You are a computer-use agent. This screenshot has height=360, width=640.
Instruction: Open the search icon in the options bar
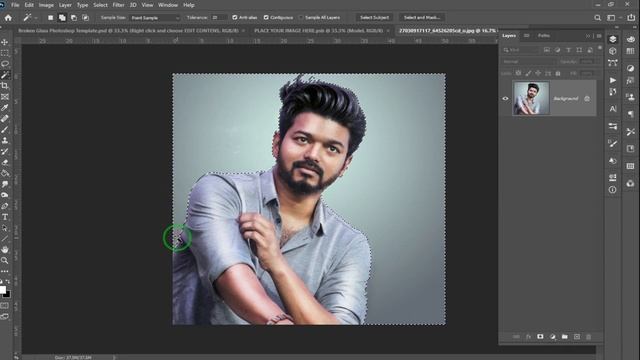tap(598, 18)
